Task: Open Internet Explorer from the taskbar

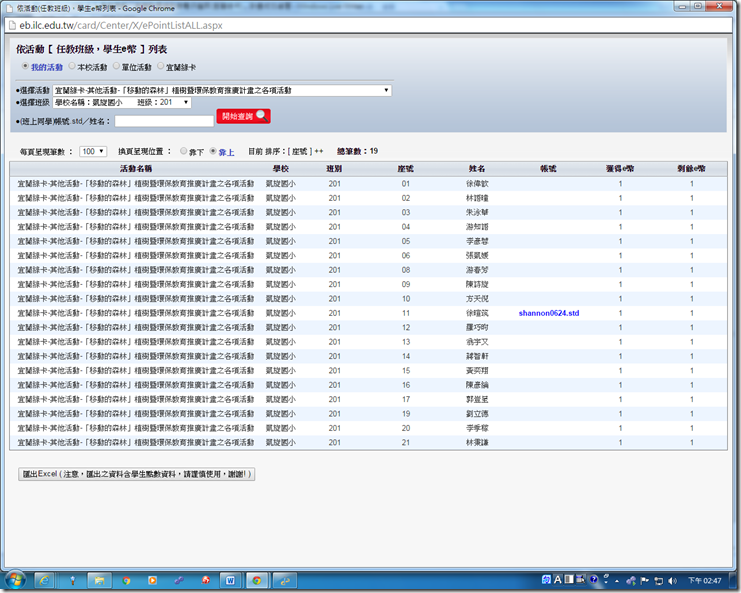Action: [46, 579]
